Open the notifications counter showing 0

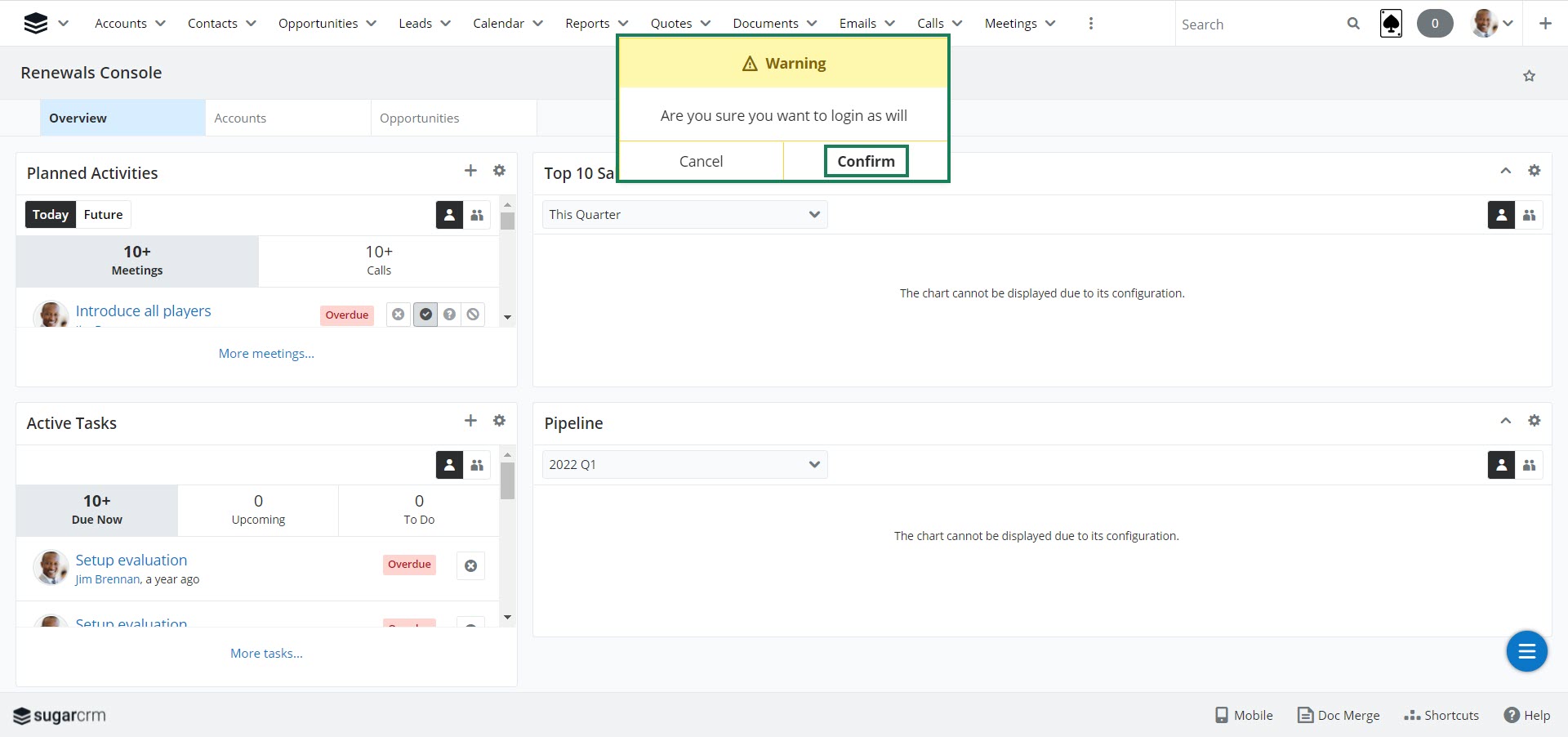[x=1435, y=24]
